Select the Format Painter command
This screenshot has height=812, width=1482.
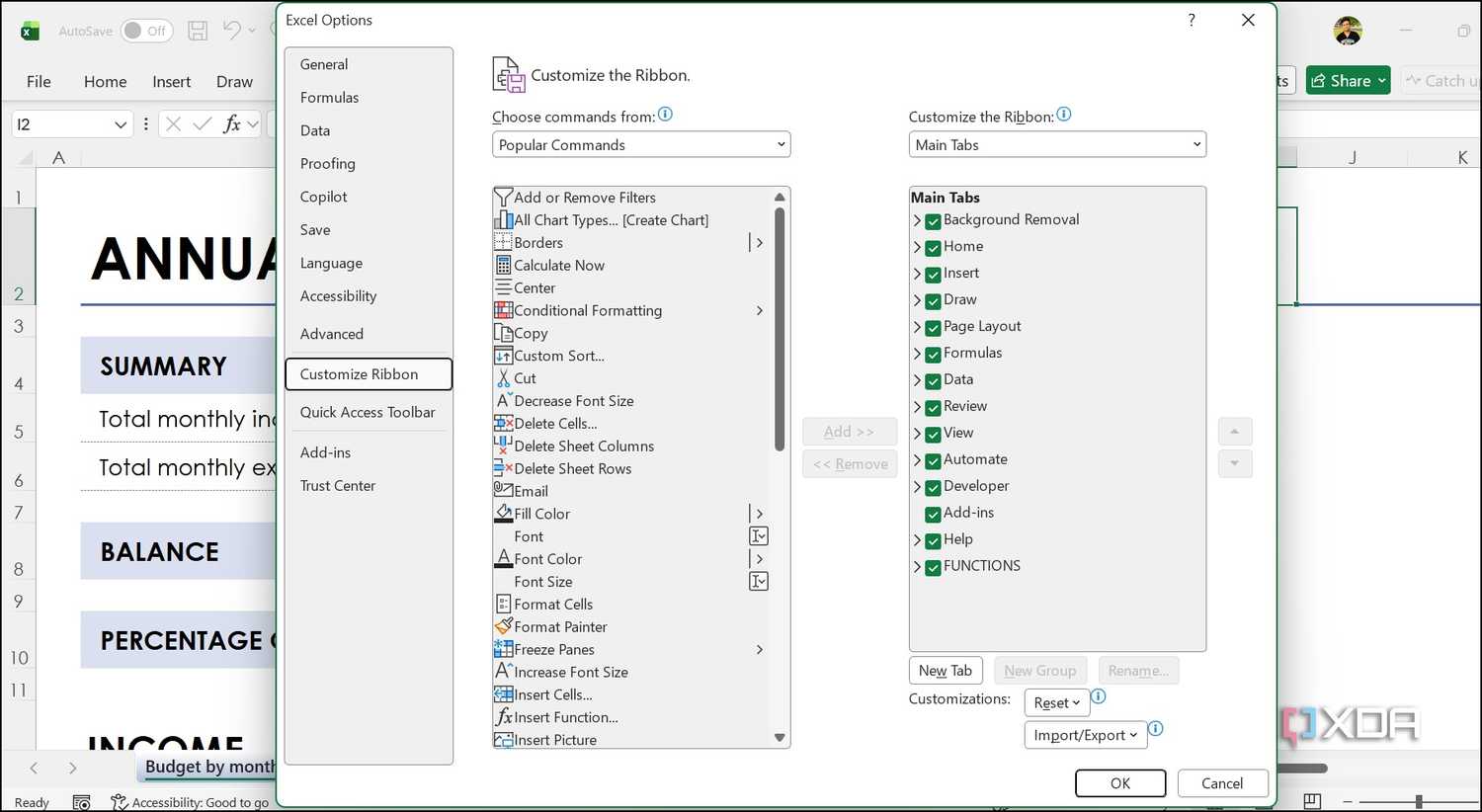point(632,627)
